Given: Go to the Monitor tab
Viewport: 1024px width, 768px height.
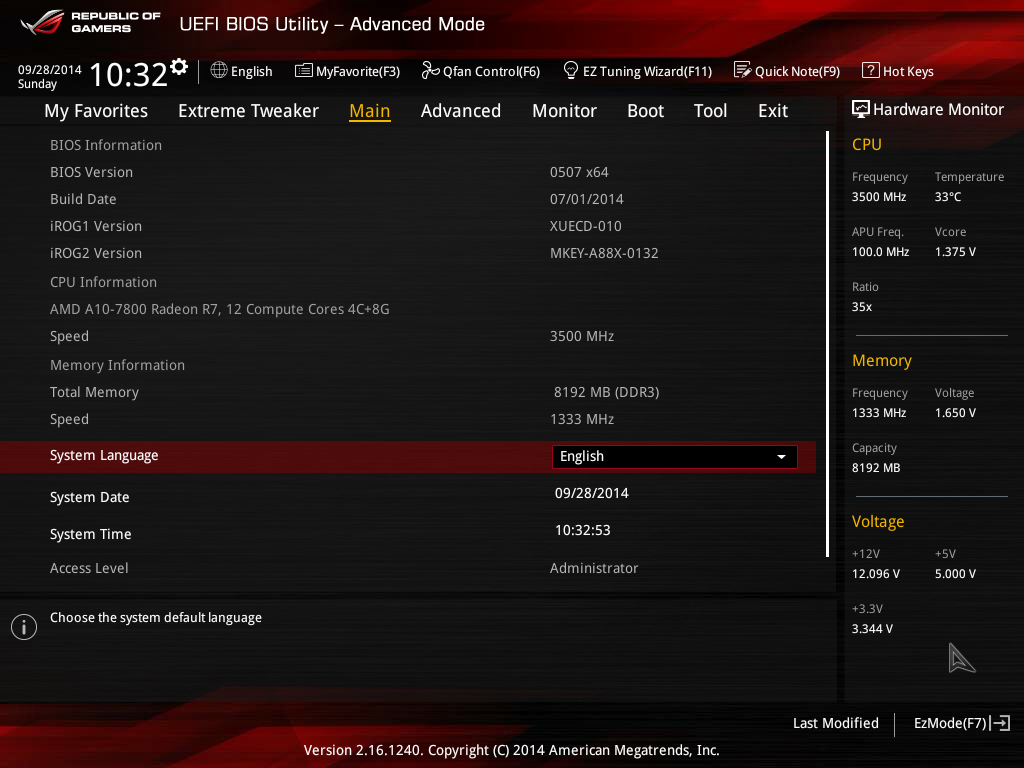Looking at the screenshot, I should (564, 111).
